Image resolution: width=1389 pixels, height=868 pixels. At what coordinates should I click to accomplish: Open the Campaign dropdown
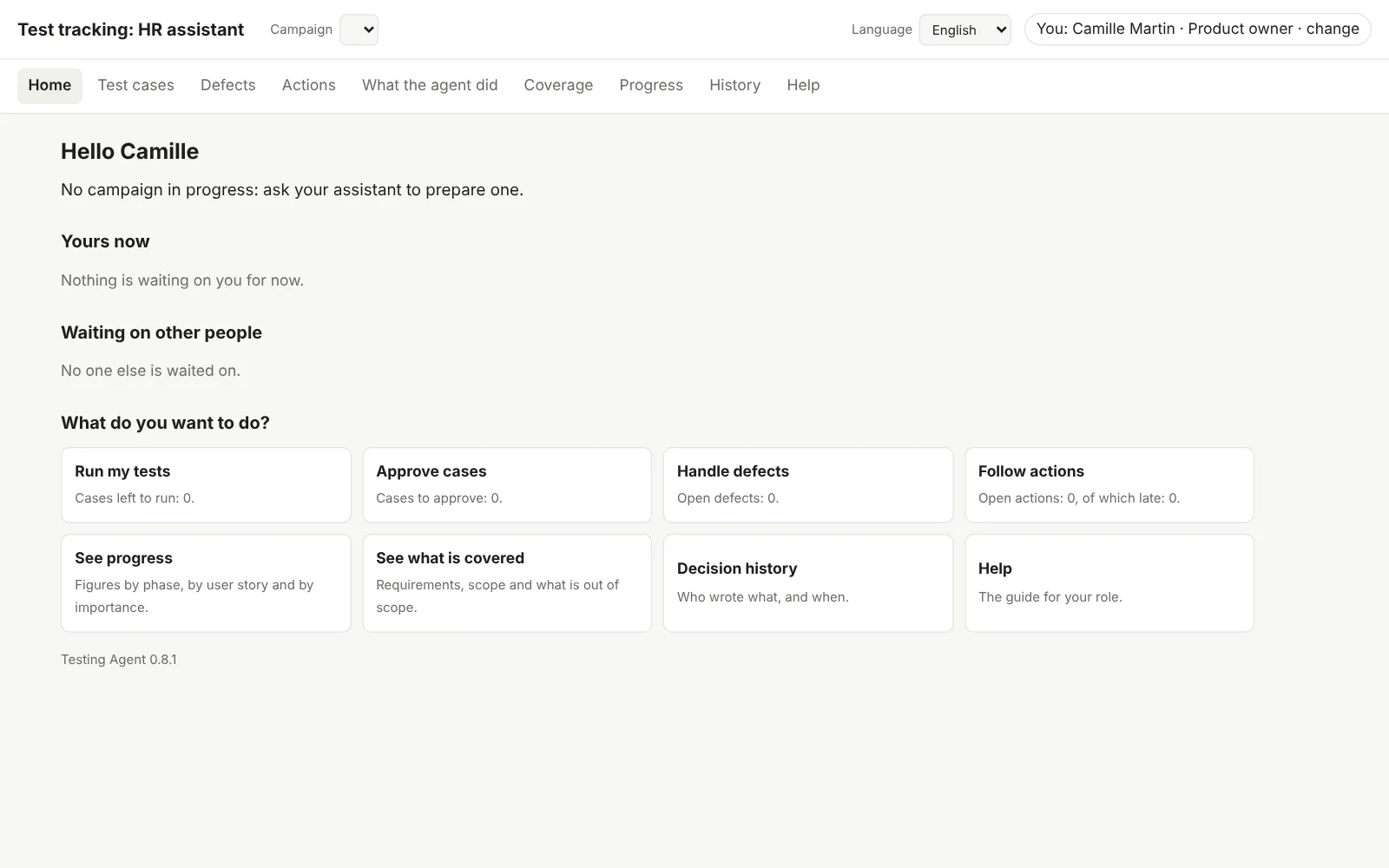[x=359, y=30]
